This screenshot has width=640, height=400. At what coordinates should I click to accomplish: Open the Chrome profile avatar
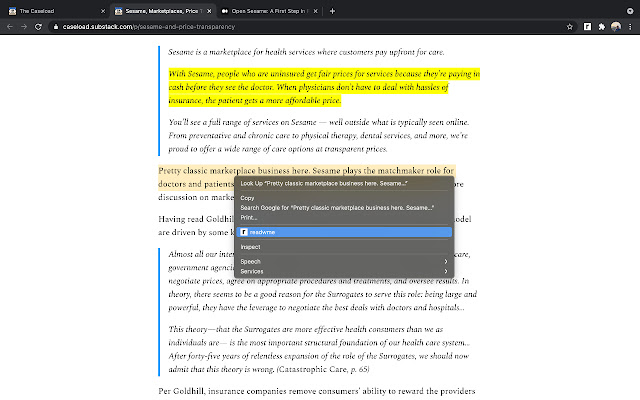(616, 27)
